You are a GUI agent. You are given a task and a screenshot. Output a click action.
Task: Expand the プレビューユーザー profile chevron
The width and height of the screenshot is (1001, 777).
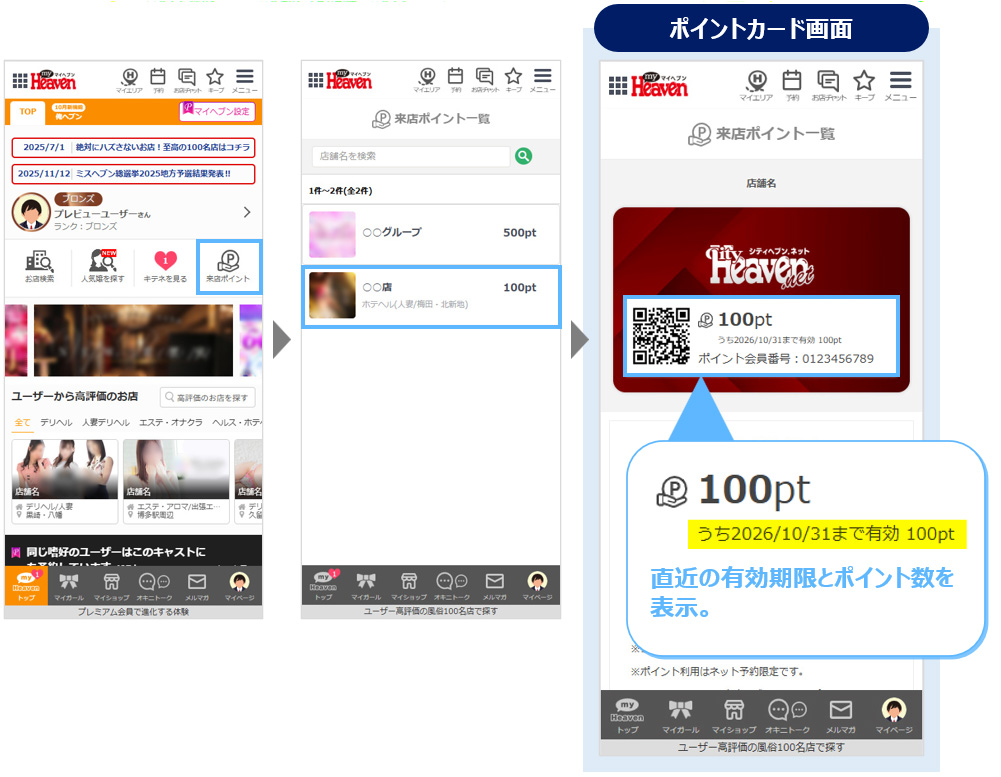pyautogui.click(x=247, y=212)
